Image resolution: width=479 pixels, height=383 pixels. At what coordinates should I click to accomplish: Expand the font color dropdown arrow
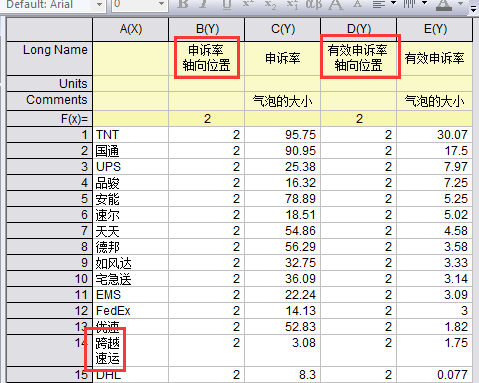coord(461,4)
